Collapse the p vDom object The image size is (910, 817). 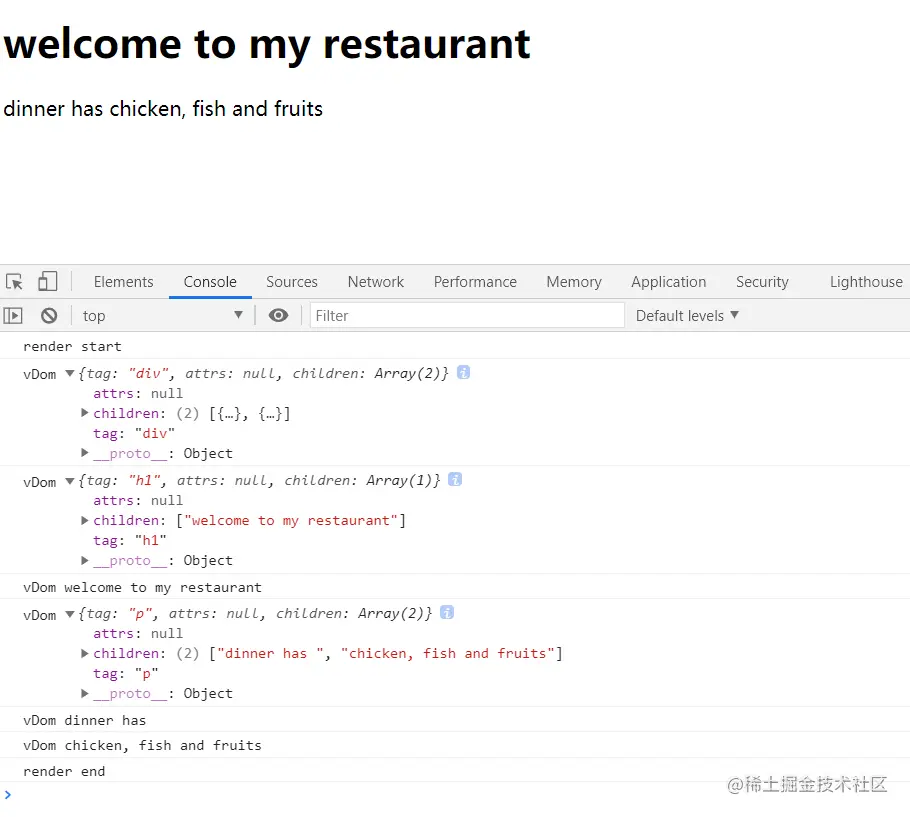point(70,614)
